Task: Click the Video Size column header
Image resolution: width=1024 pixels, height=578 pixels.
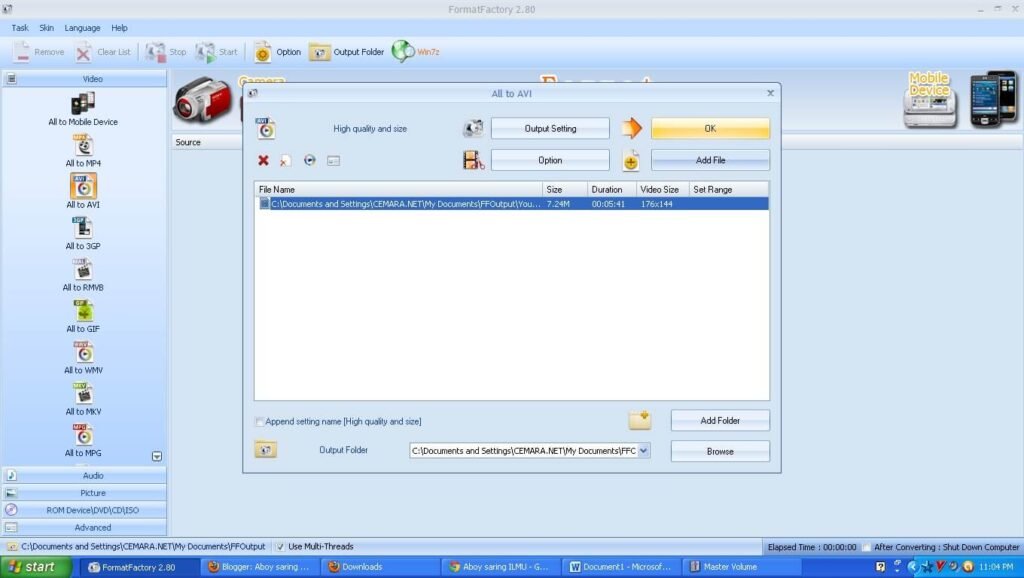Action: (x=662, y=189)
